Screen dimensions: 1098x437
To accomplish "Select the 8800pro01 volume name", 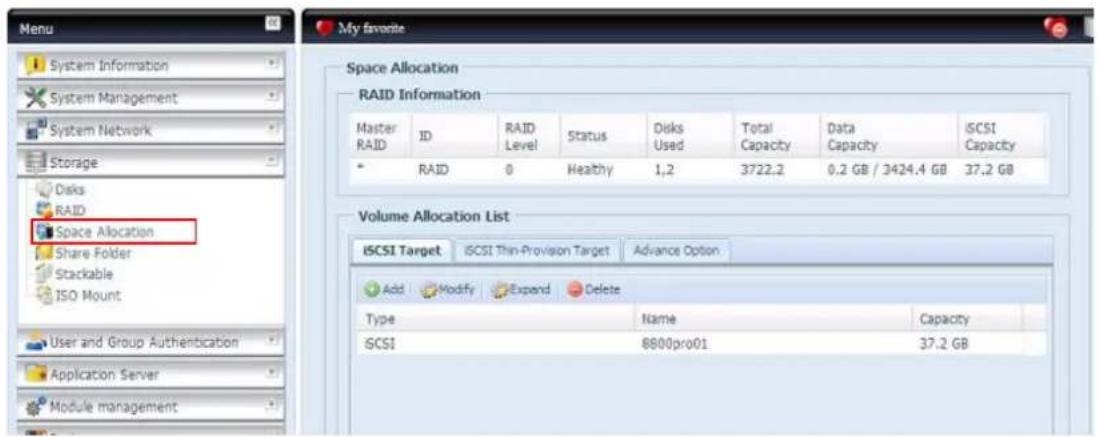I will pos(672,344).
